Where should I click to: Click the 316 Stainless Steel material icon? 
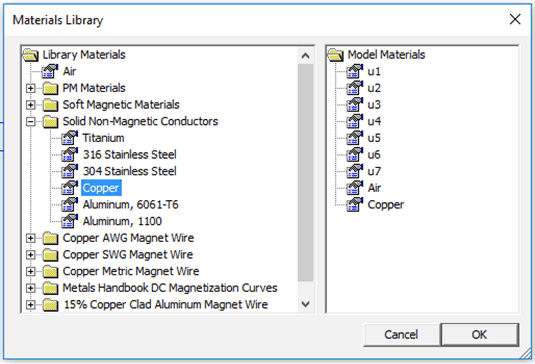point(70,155)
